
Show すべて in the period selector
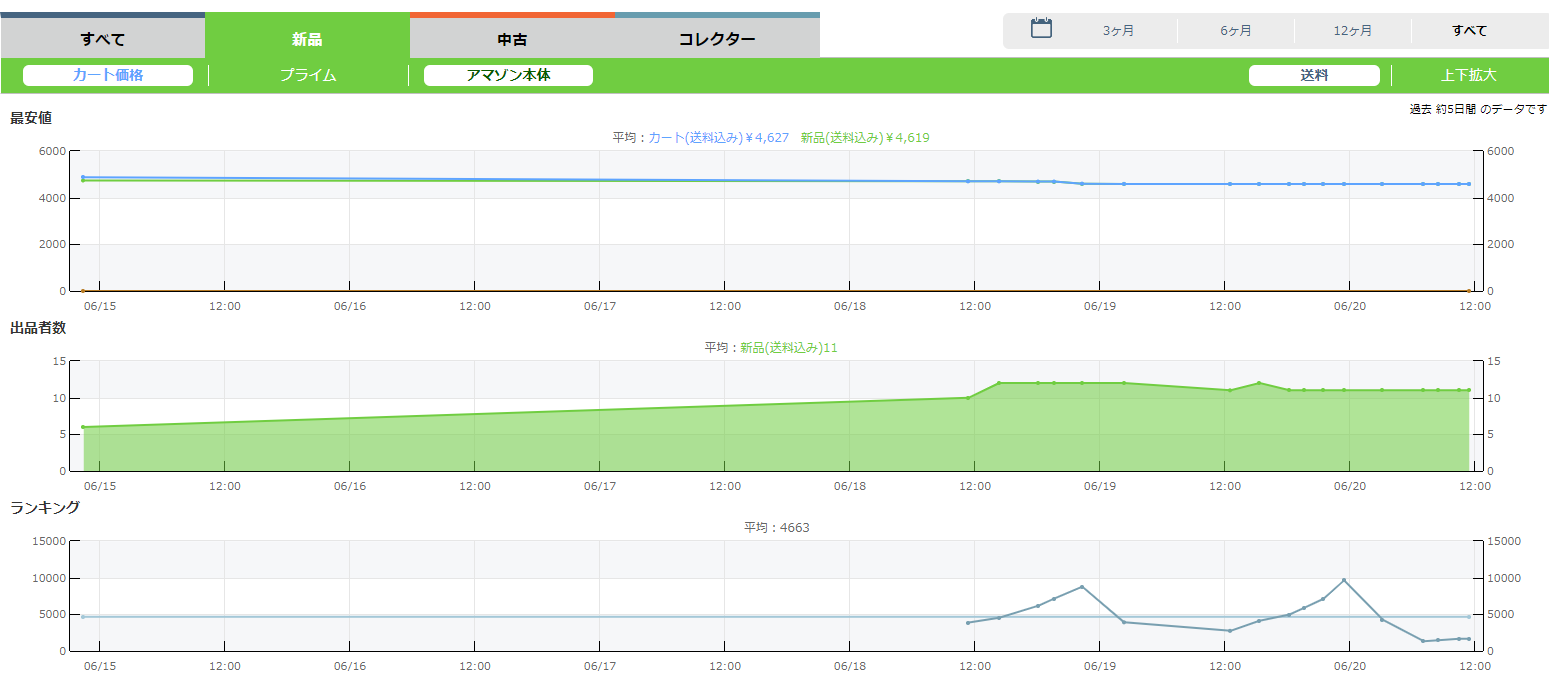(1469, 31)
